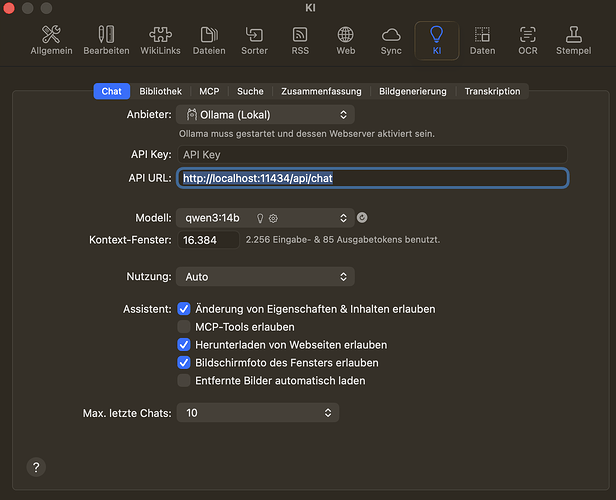Open the Allgemein preferences pane
The width and height of the screenshot is (616, 500).
[x=51, y=41]
